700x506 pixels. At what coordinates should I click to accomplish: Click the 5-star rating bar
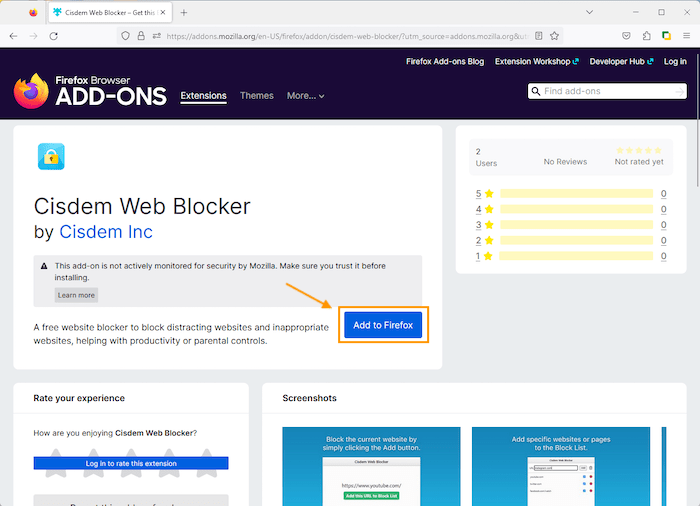(x=576, y=194)
